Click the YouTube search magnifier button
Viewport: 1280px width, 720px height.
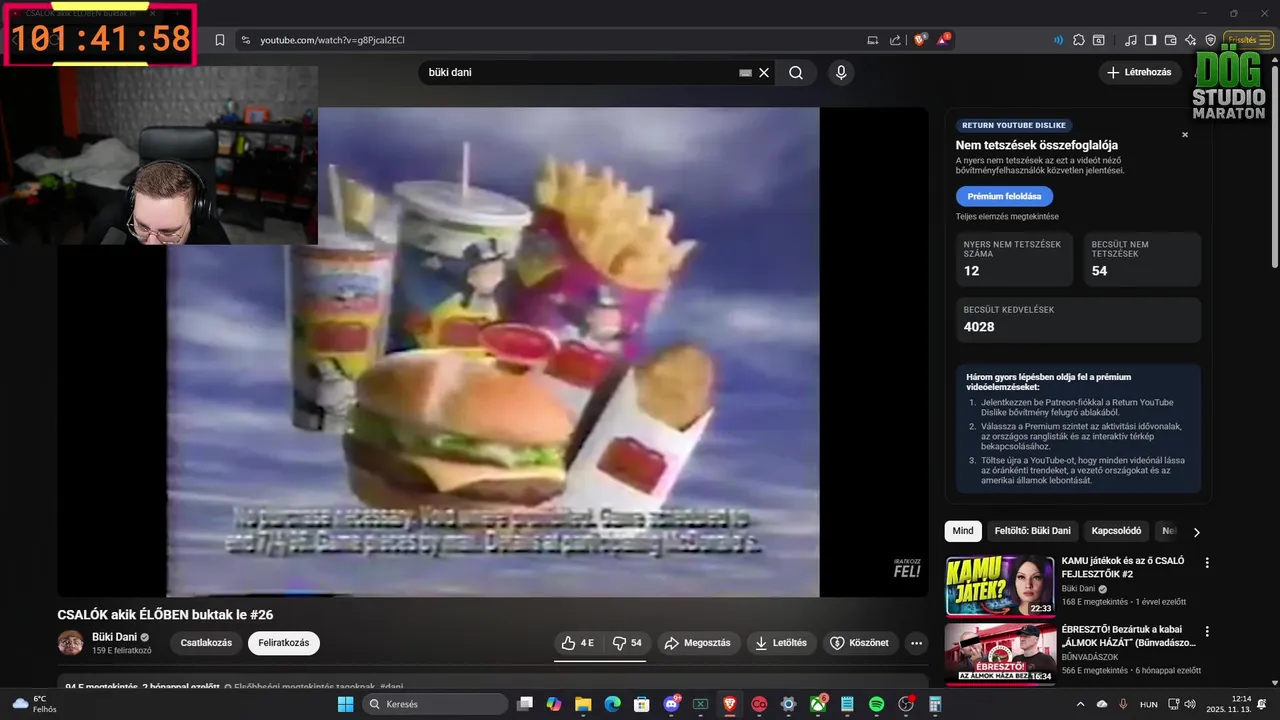(x=796, y=72)
